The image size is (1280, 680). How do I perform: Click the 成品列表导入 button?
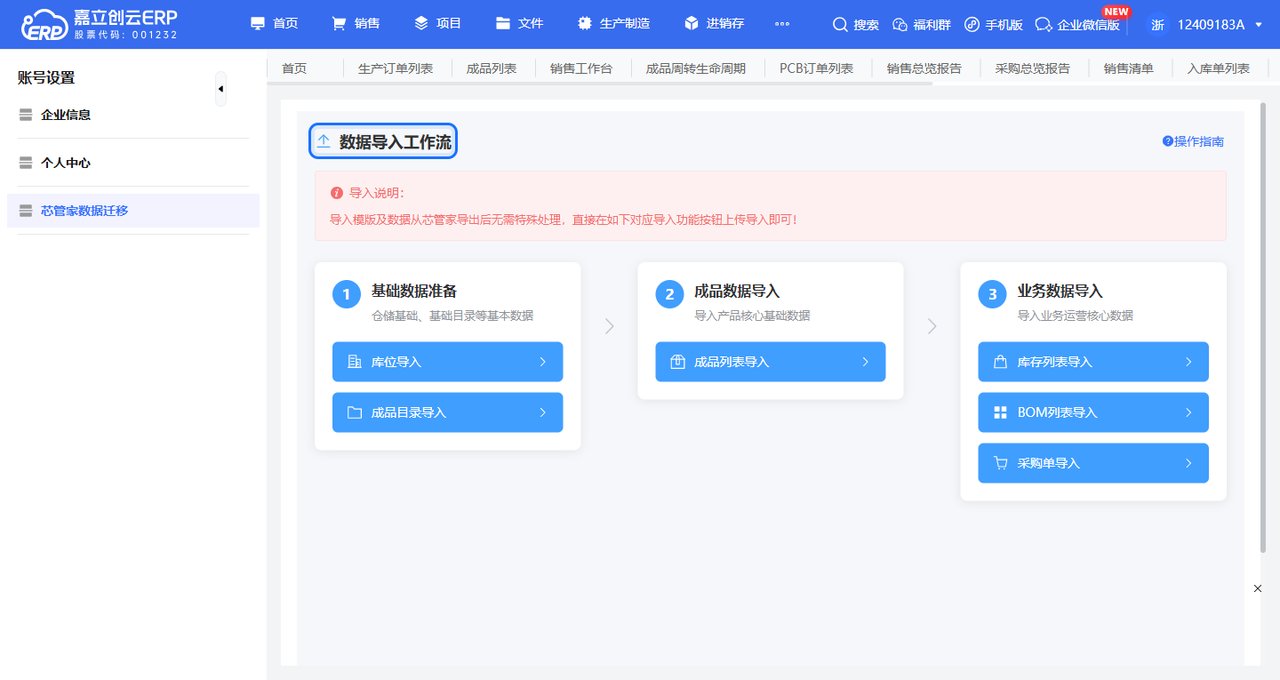(770, 362)
